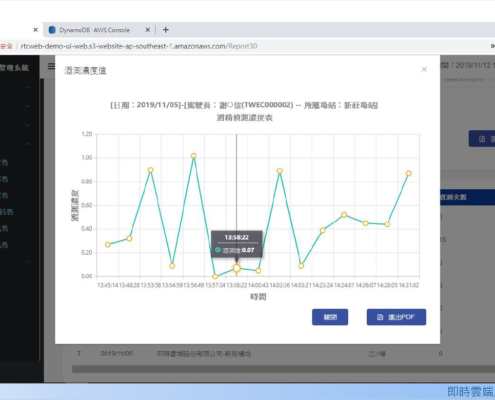
Task: Expand the bottom sidebar chevron menu
Action: [x=27, y=262]
